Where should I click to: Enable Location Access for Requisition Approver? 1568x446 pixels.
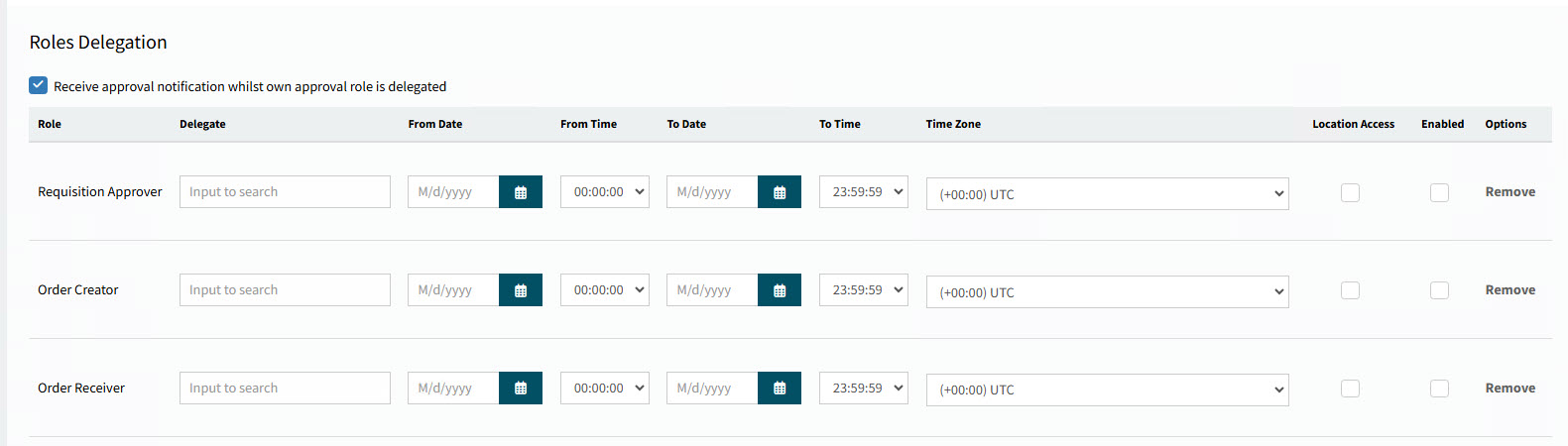tap(1350, 192)
